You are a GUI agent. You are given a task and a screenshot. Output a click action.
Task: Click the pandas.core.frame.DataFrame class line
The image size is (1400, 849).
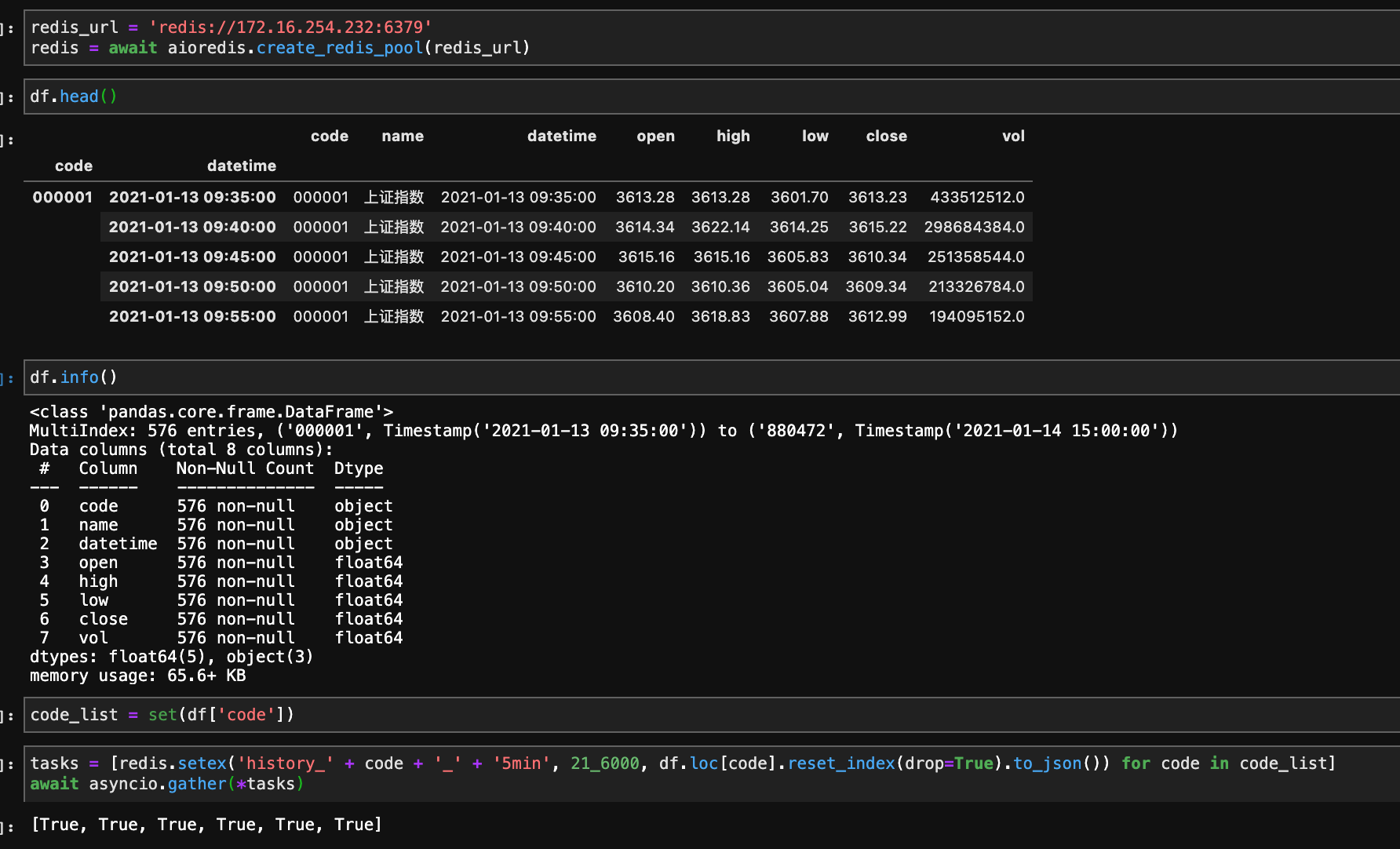coord(211,412)
